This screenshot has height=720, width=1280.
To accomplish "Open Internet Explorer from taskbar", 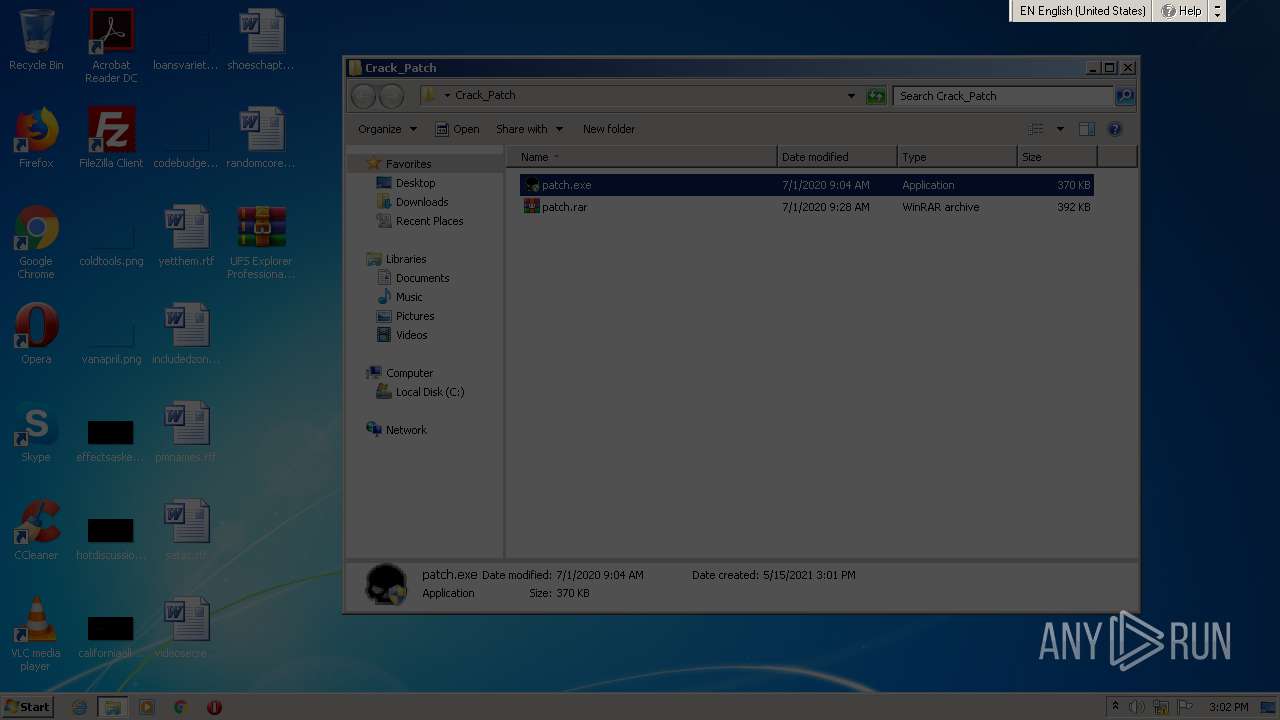I will (80, 707).
